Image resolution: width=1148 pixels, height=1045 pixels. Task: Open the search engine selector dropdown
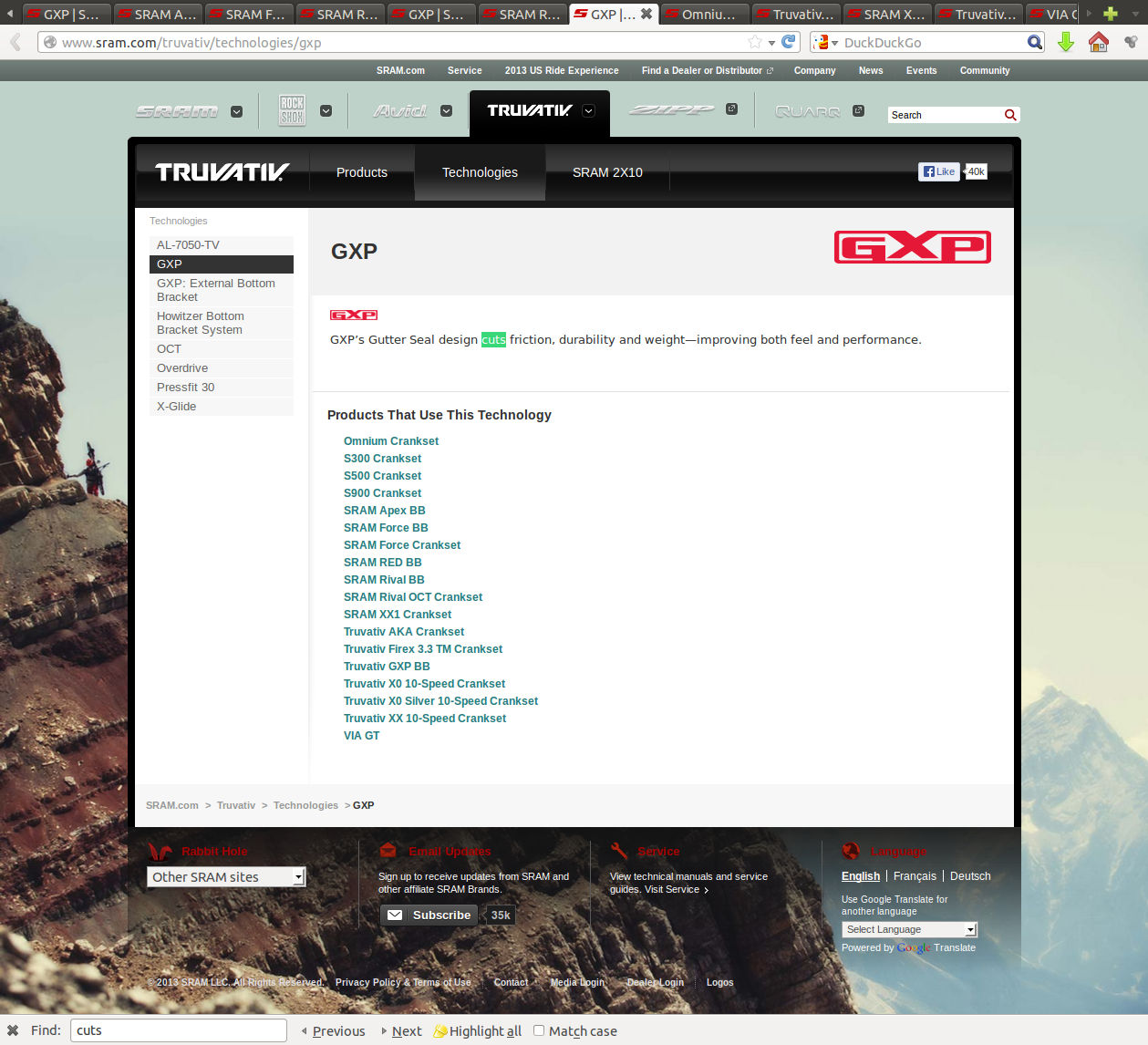pos(826,42)
